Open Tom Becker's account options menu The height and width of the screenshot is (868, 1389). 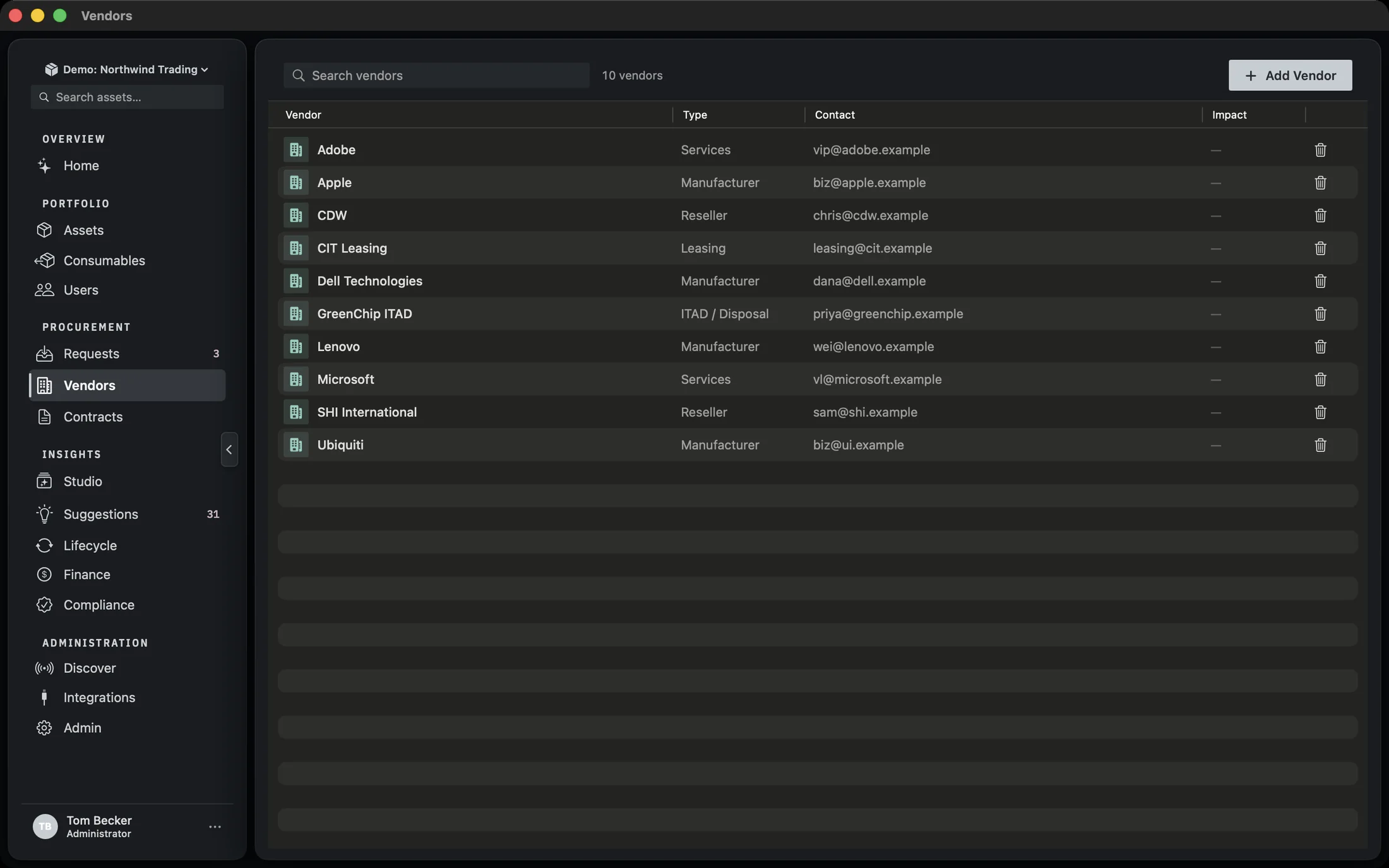click(215, 827)
